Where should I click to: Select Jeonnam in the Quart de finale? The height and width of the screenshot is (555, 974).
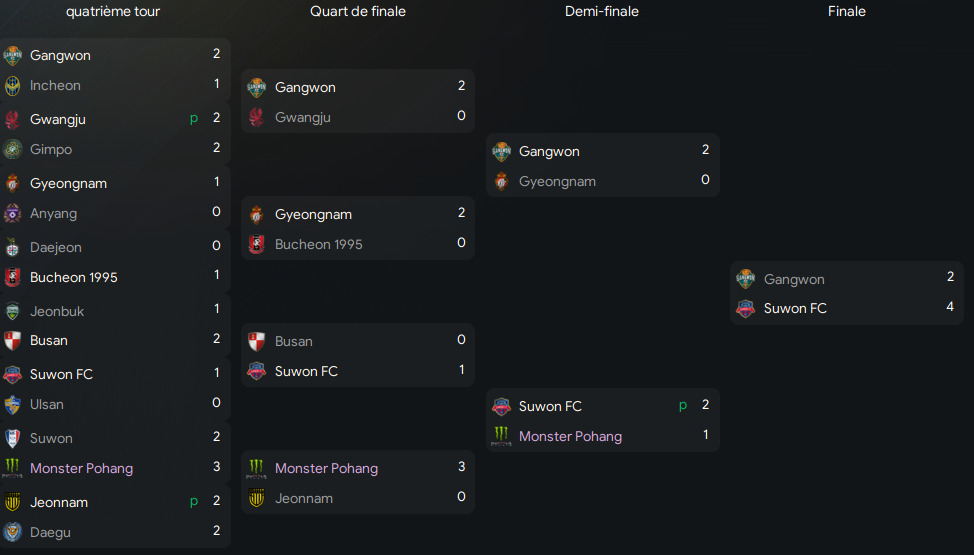click(x=304, y=499)
